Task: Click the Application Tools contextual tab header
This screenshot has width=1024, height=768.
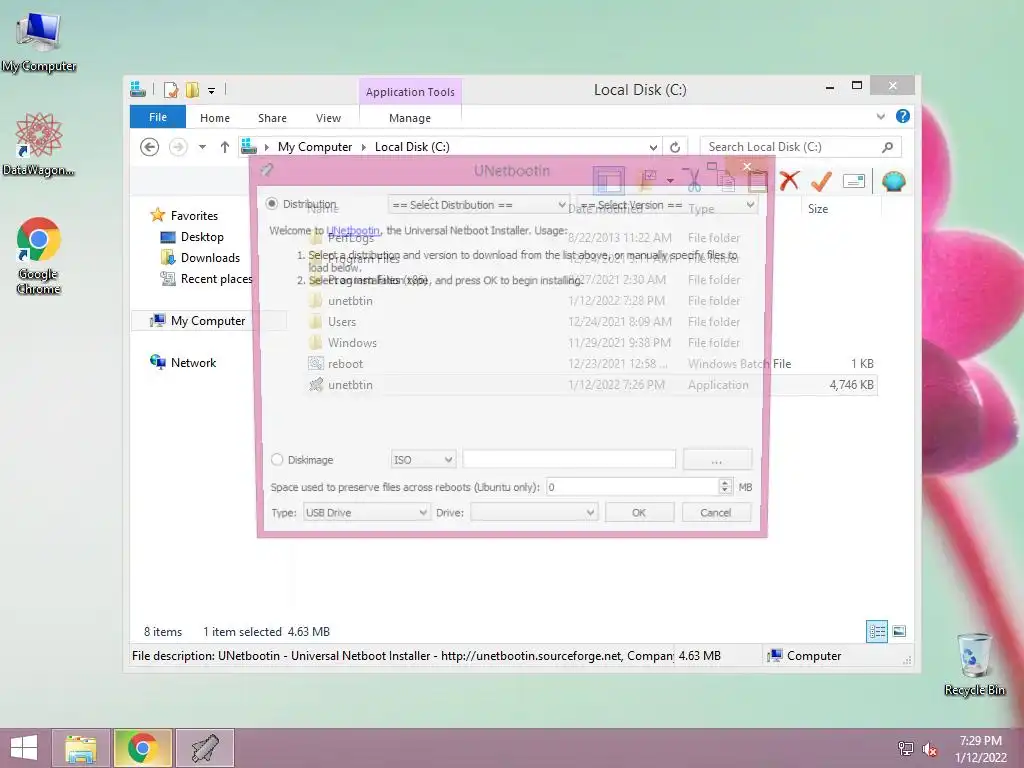Action: click(410, 92)
